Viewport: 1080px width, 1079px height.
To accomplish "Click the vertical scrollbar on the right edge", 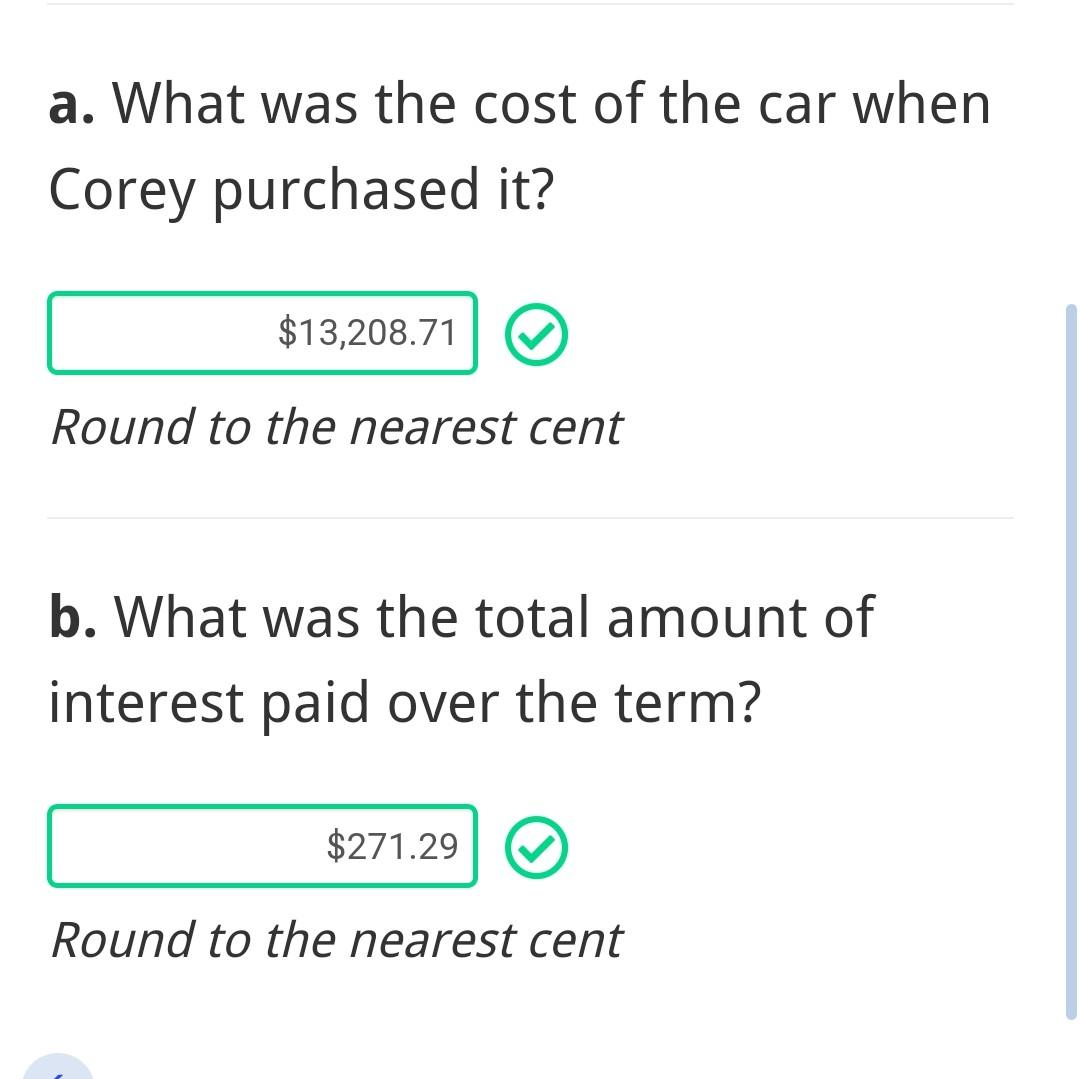I will [x=1071, y=660].
